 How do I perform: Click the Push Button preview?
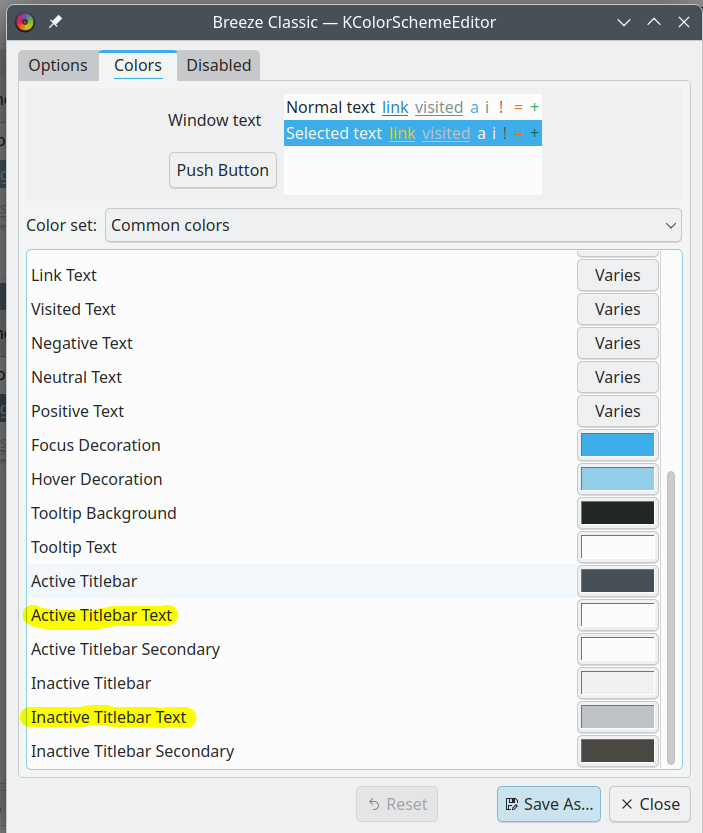[223, 170]
